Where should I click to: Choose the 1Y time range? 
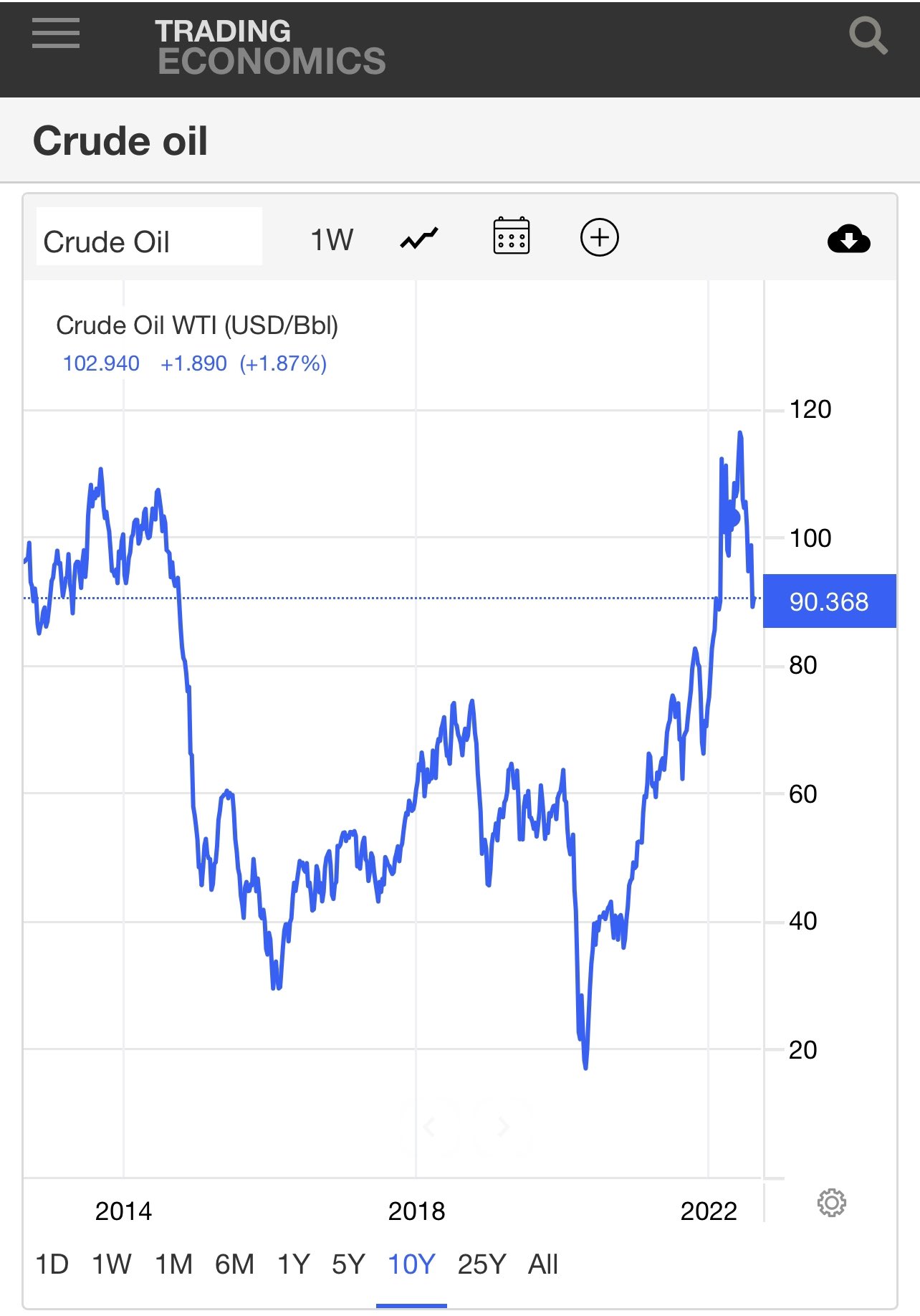click(x=294, y=1264)
